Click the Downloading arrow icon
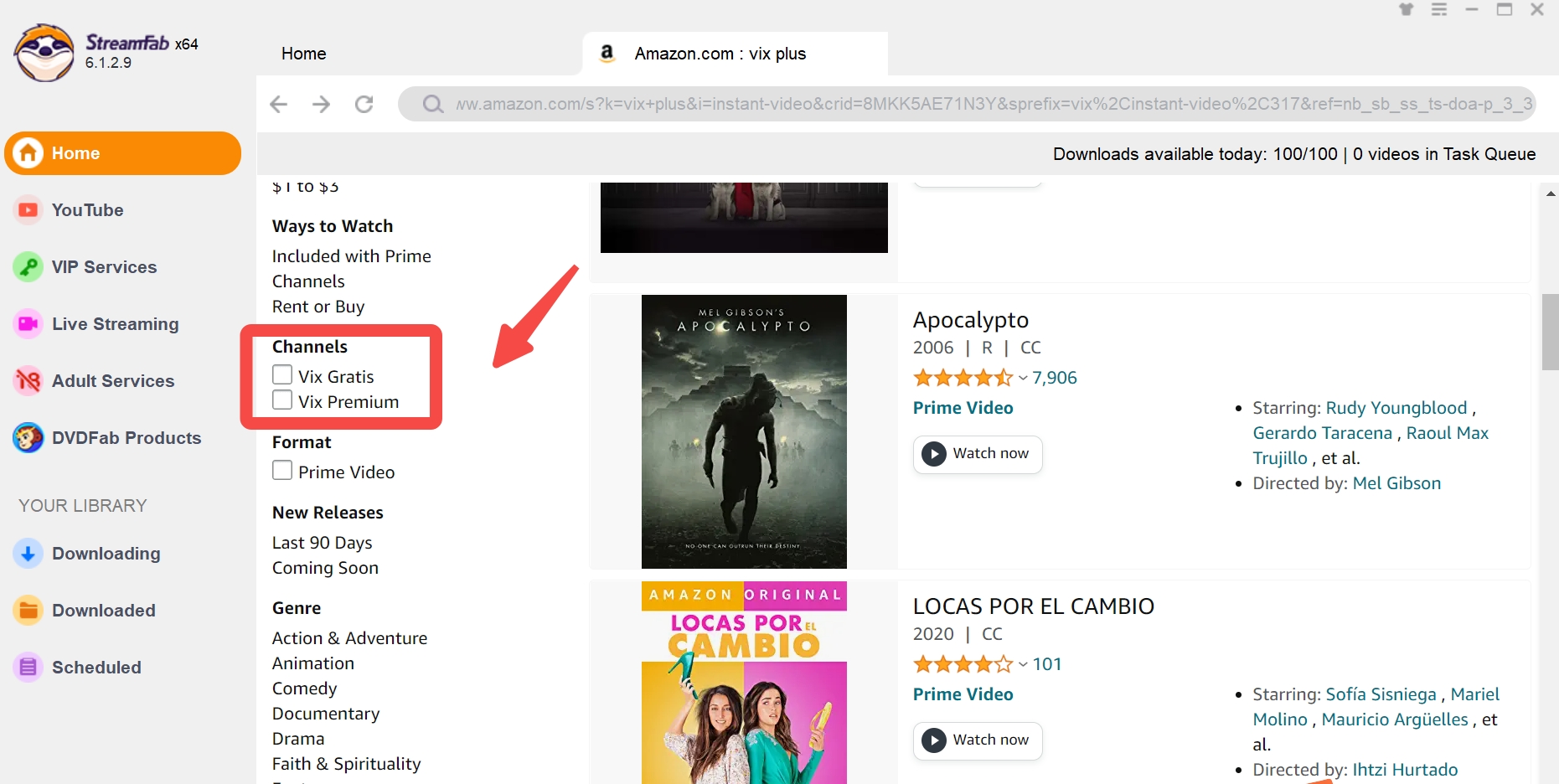The image size is (1559, 784). [x=28, y=553]
